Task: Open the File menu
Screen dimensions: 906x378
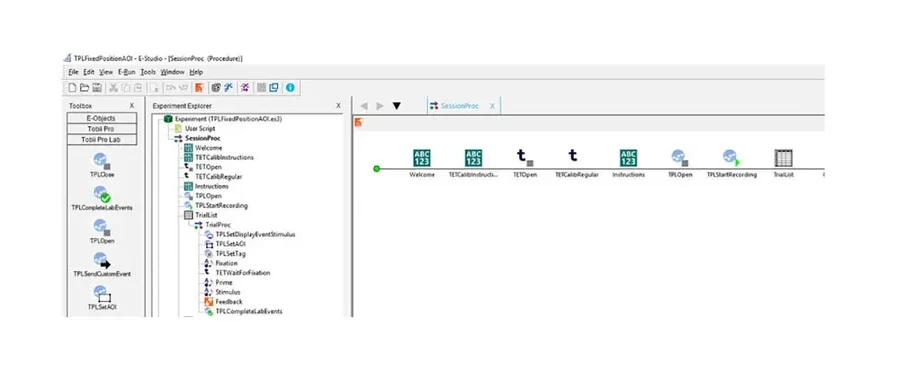Action: click(x=73, y=72)
